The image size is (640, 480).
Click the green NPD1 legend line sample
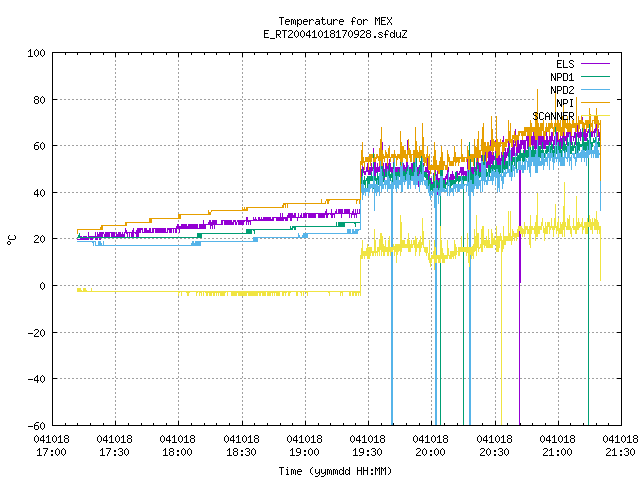[596, 76]
